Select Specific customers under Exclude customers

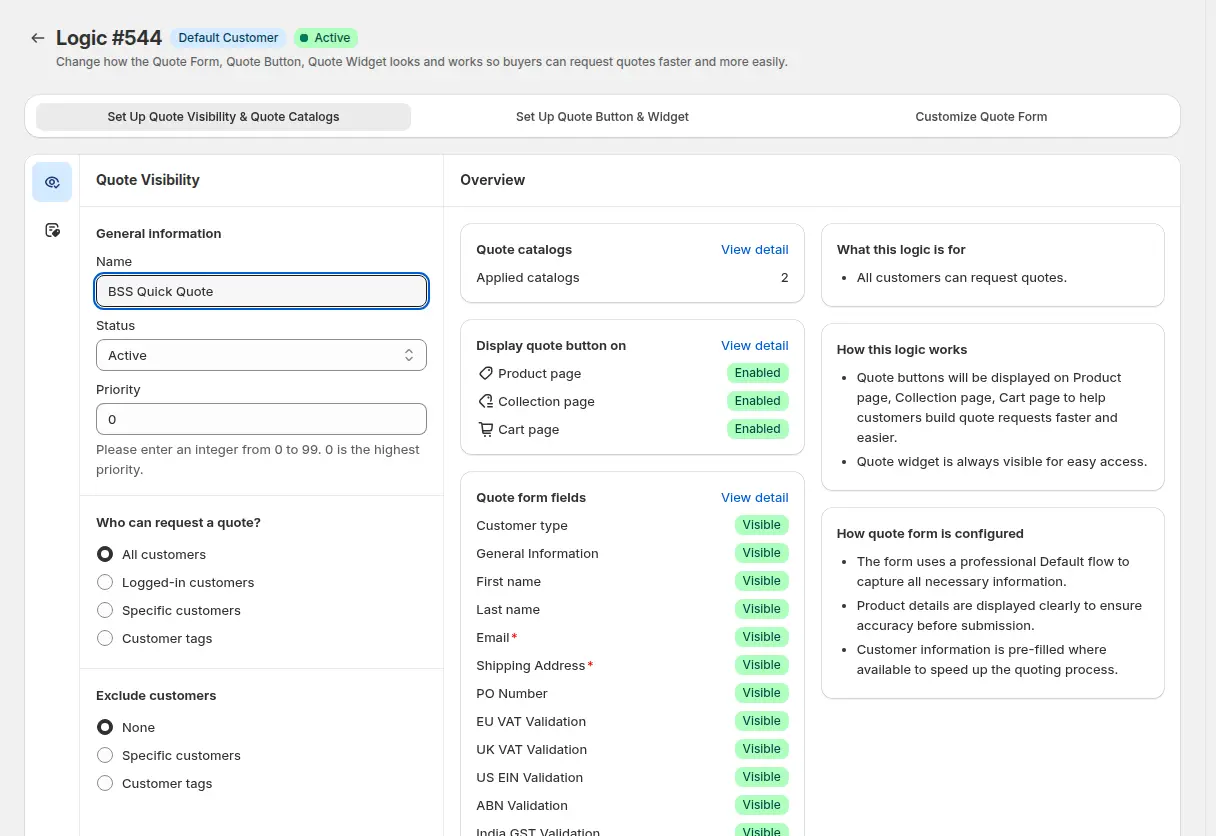105,755
